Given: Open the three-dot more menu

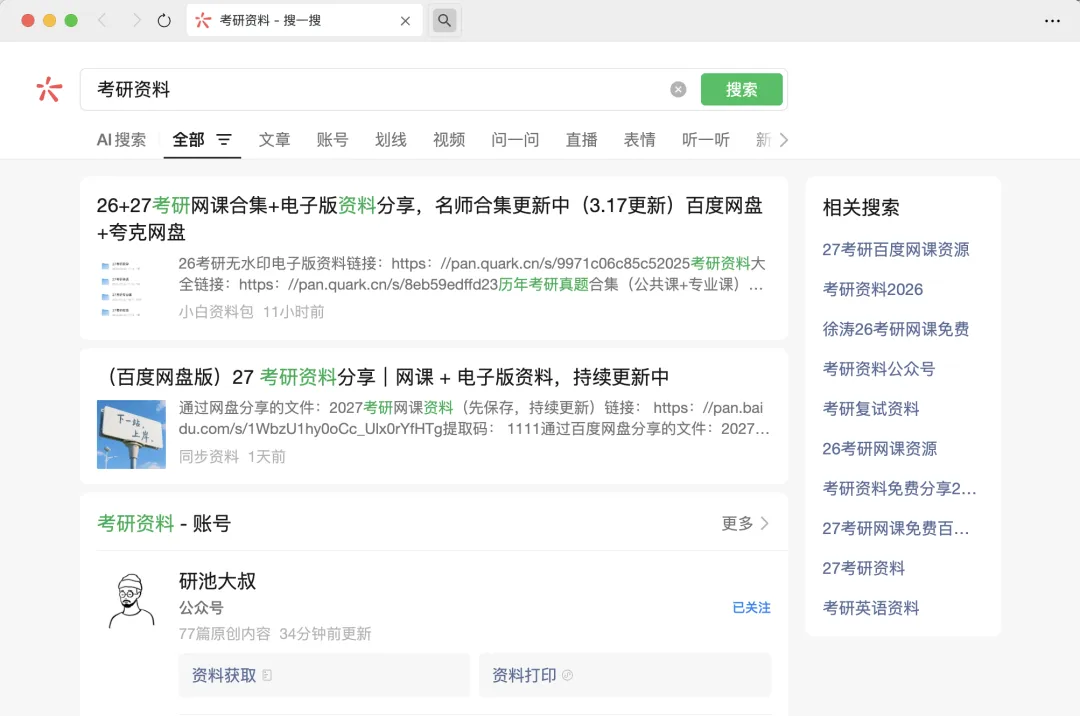Looking at the screenshot, I should click(1052, 21).
